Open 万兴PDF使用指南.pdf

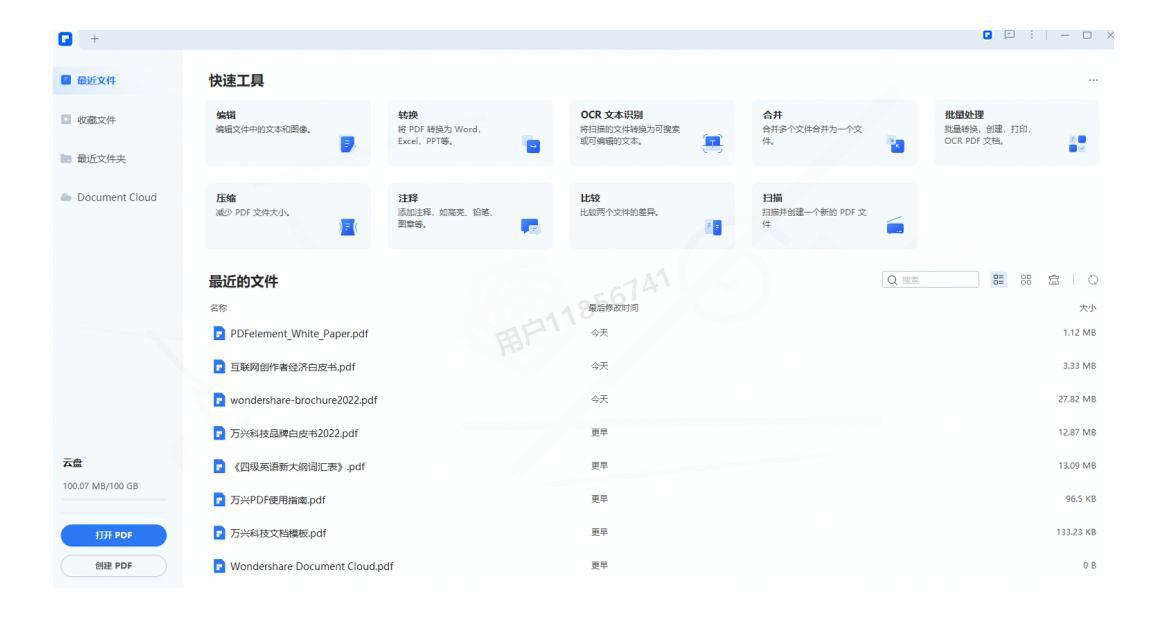click(277, 500)
